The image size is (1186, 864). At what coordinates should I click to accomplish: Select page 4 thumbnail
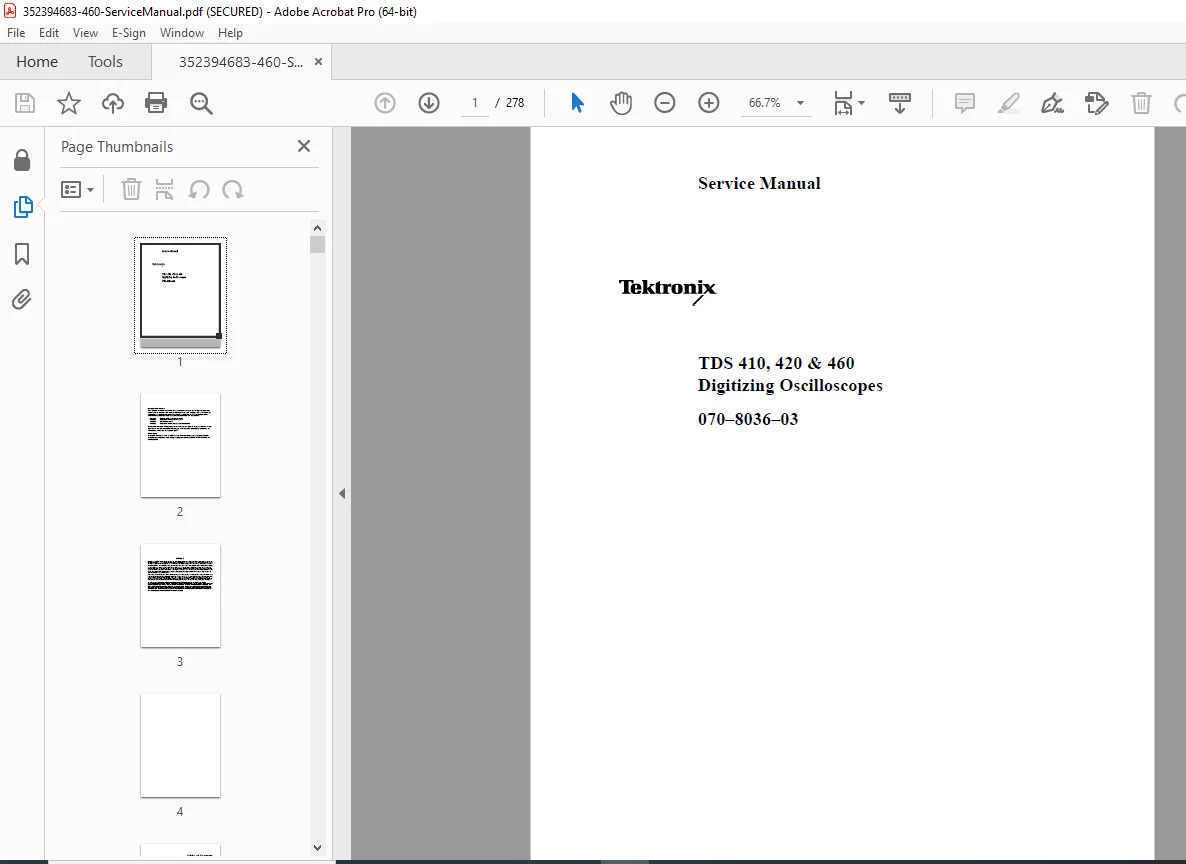180,746
